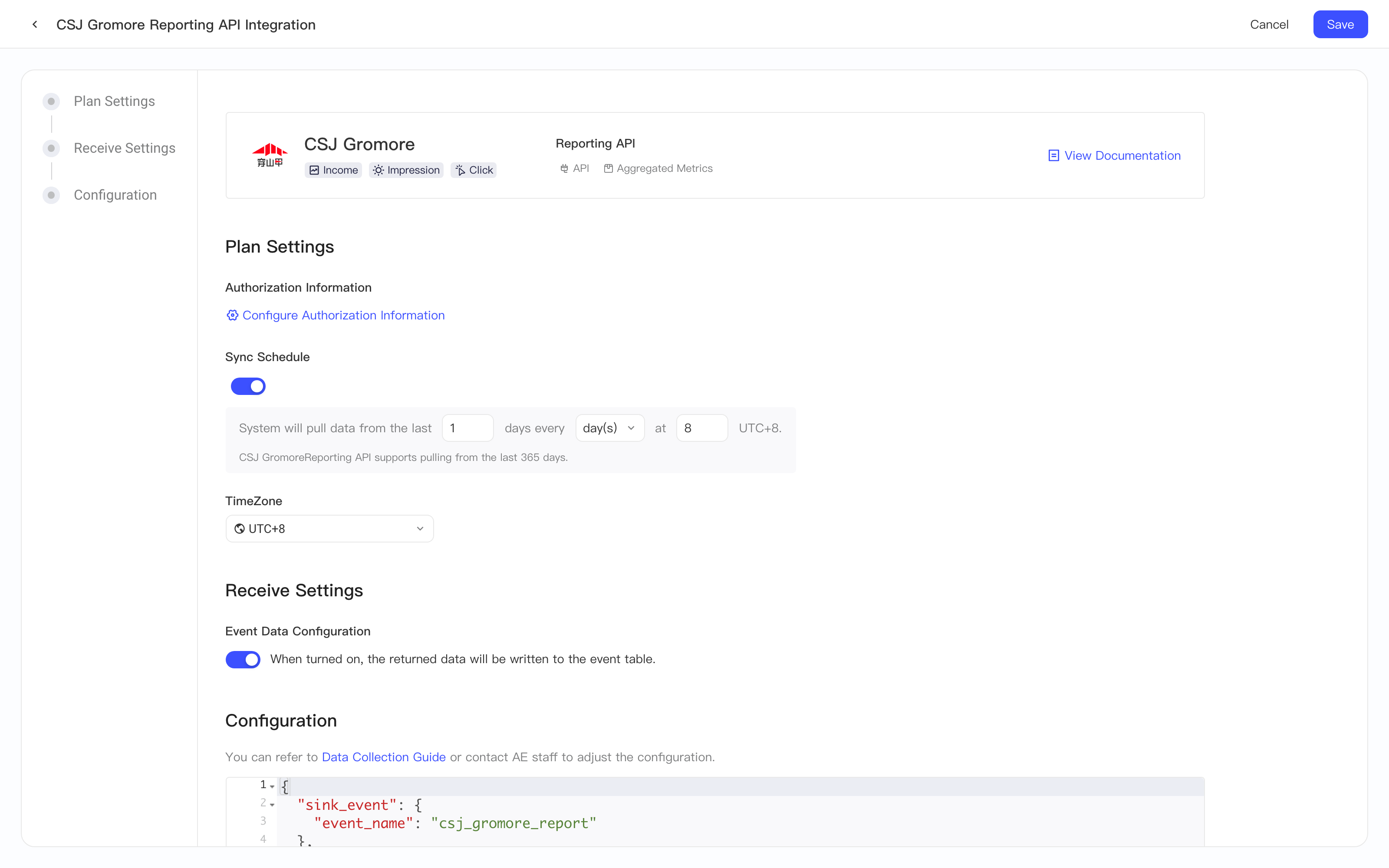The image size is (1389, 868).
Task: Click the Save button
Action: tap(1340, 24)
